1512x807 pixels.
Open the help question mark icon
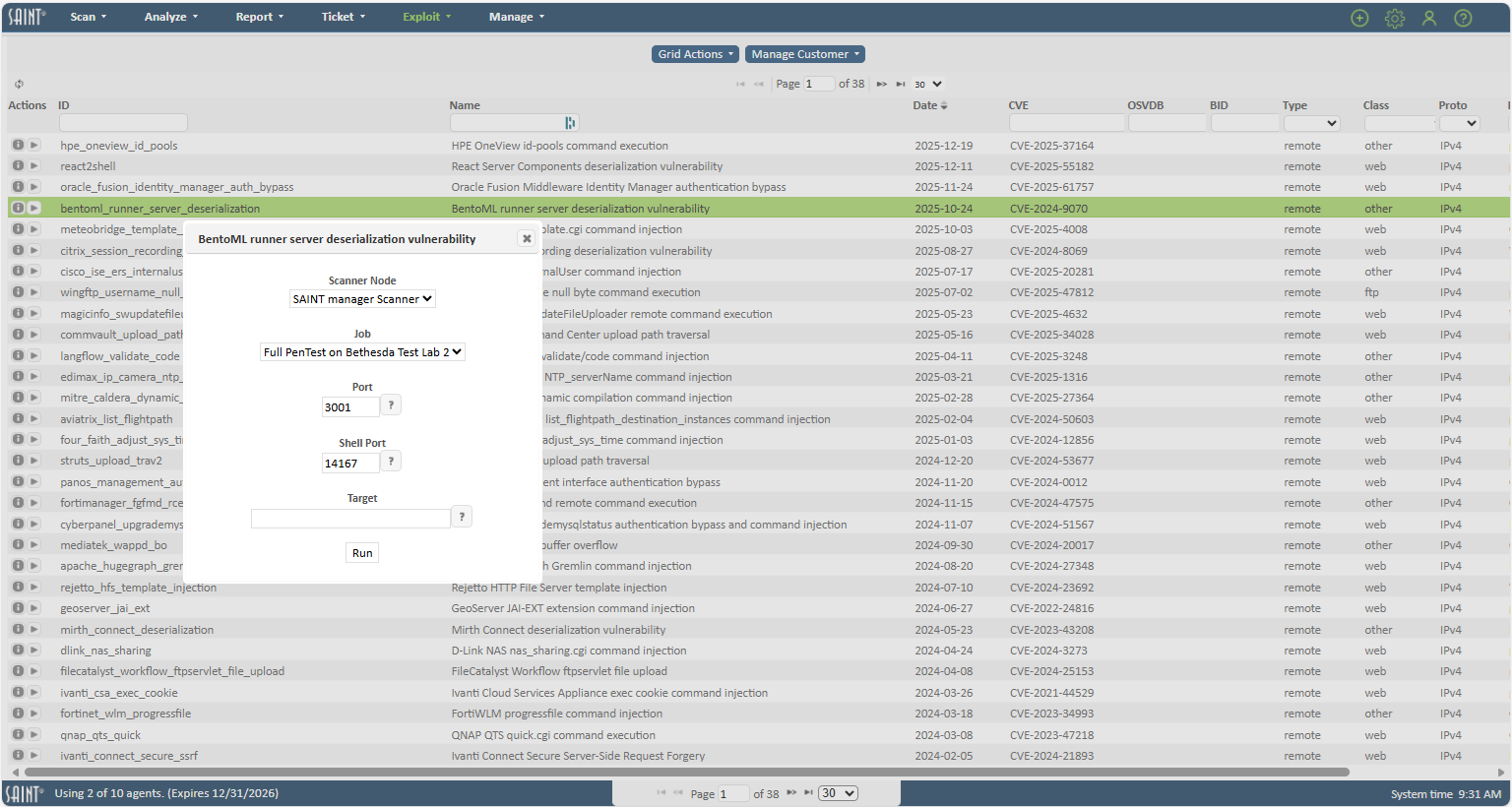(x=1463, y=18)
